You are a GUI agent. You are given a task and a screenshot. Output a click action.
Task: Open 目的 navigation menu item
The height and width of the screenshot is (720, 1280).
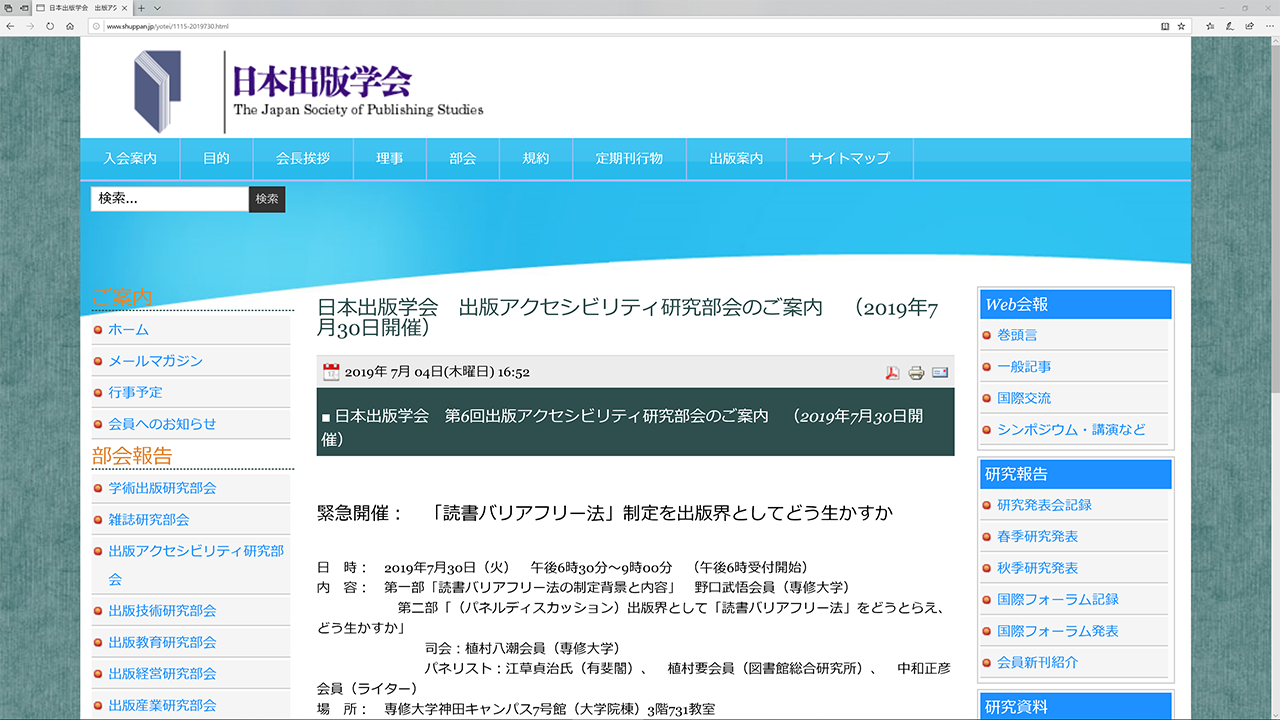pyautogui.click(x=216, y=159)
